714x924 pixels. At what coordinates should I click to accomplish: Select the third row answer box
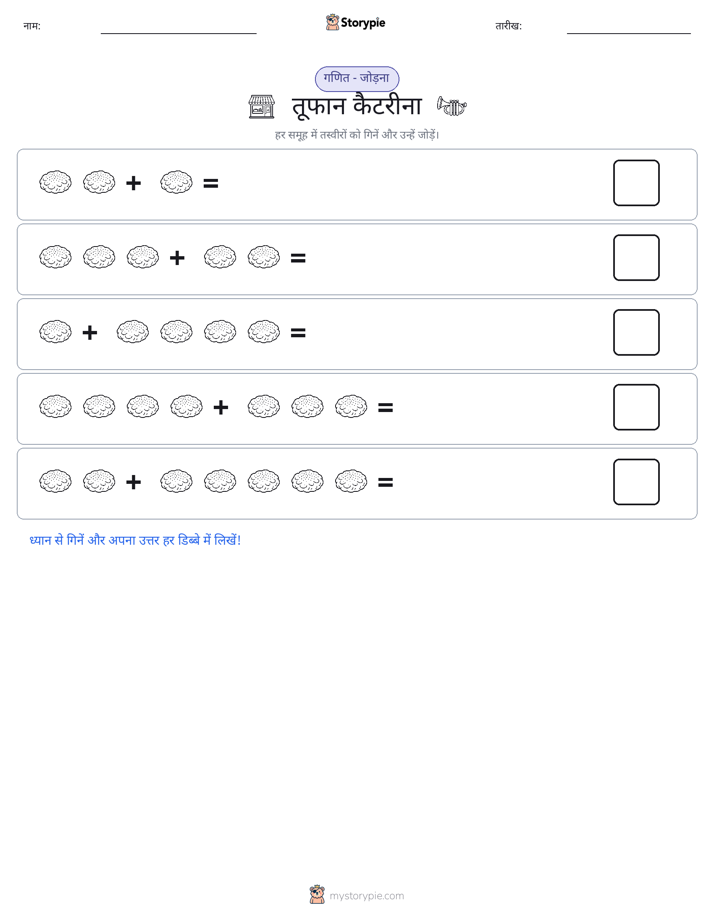click(636, 332)
